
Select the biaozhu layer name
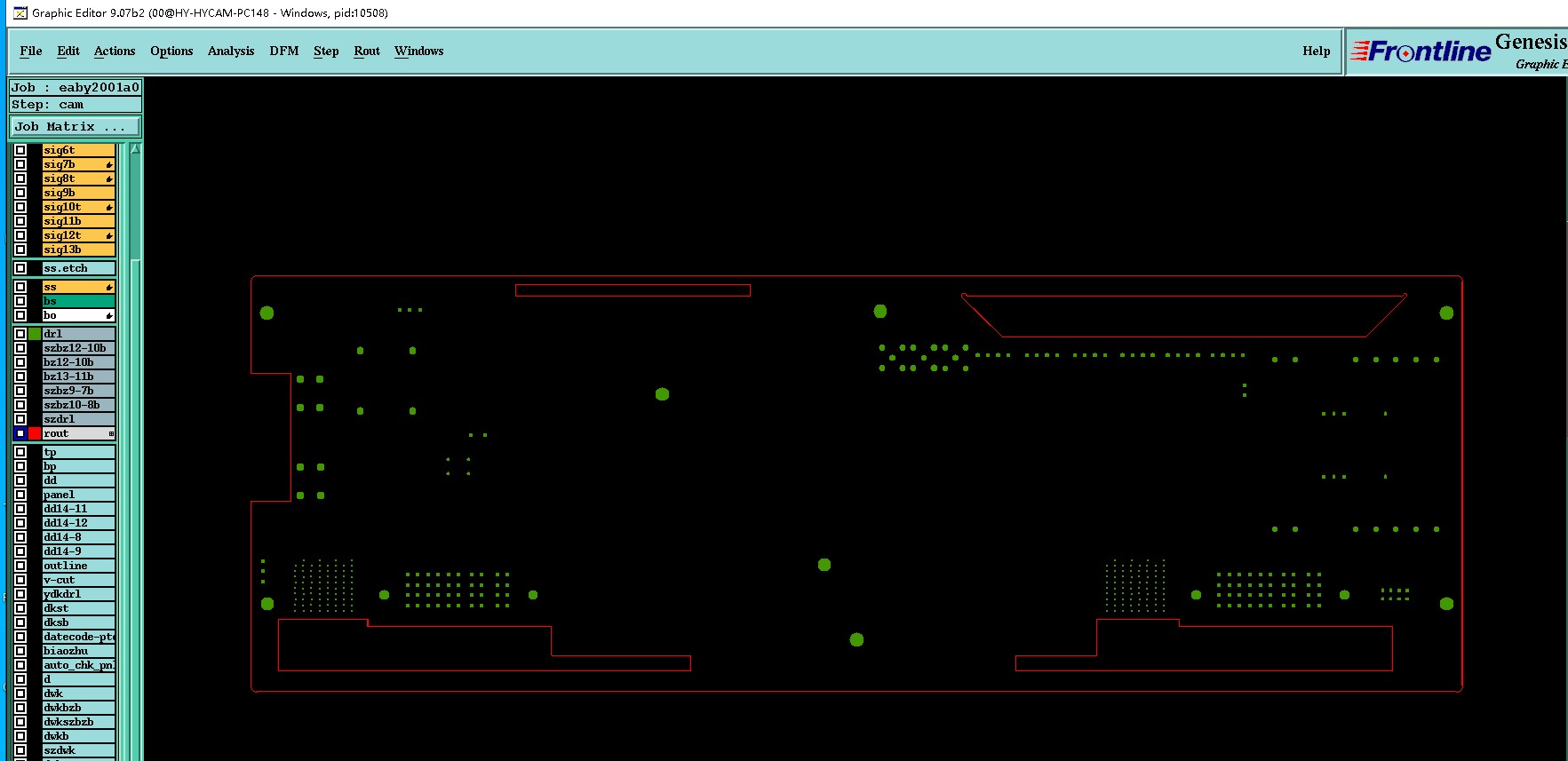[79, 651]
